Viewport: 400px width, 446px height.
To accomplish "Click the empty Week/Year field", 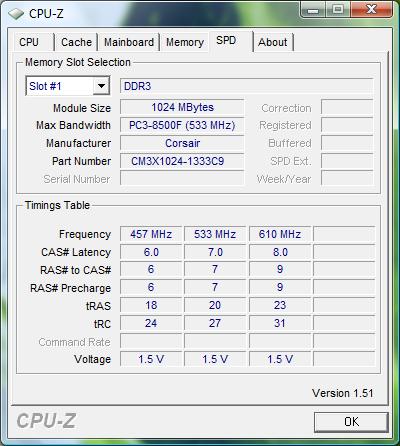I will tap(347, 179).
